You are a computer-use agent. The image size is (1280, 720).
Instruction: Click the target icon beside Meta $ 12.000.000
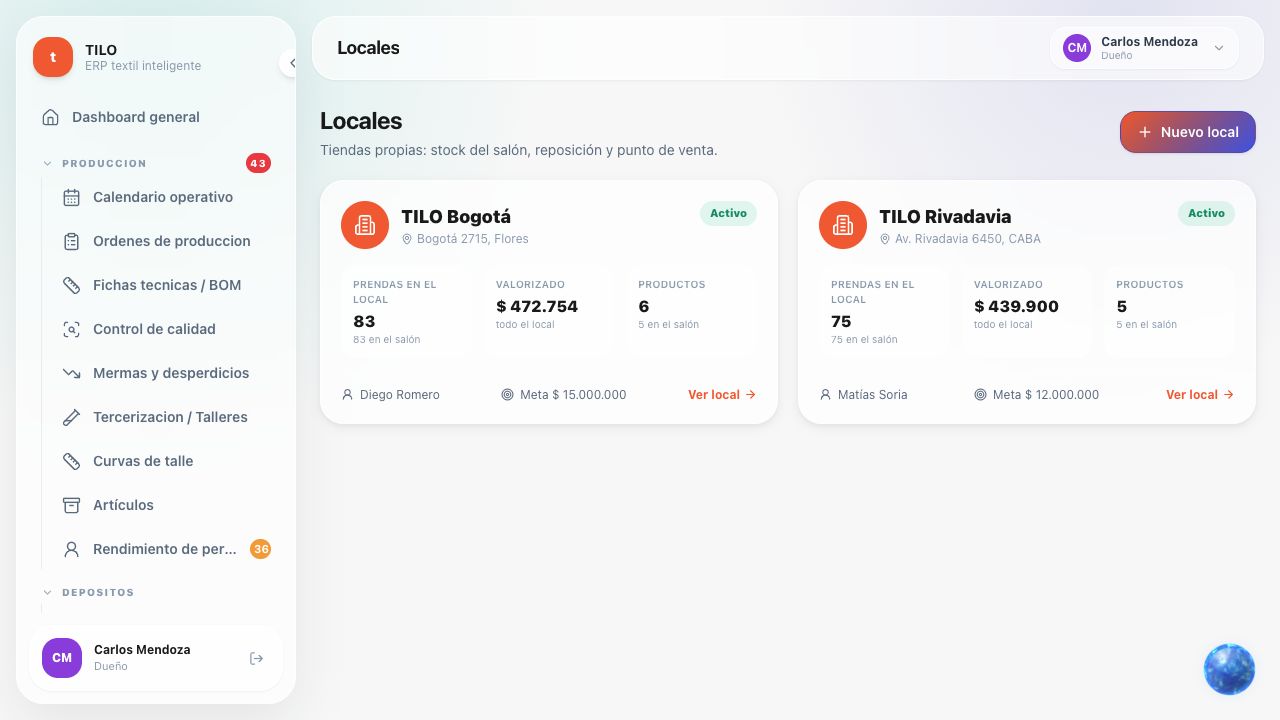[x=980, y=395]
